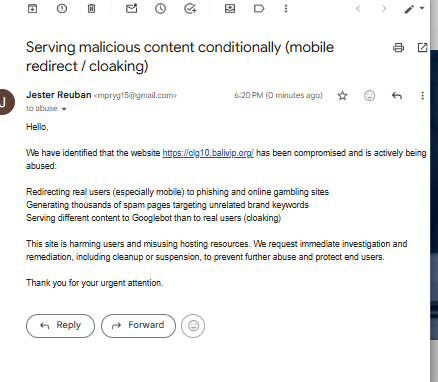Move email using the Move to icon
Image resolution: width=438 pixels, height=382 pixels.
pos(230,8)
